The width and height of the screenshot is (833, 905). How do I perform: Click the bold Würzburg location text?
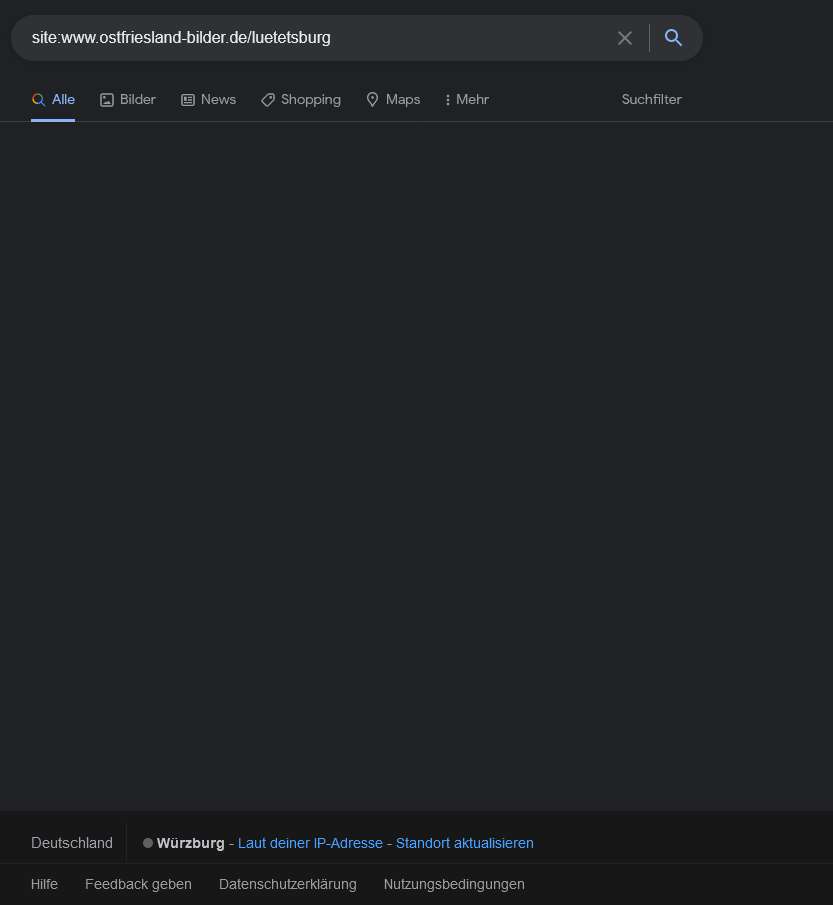(190, 843)
